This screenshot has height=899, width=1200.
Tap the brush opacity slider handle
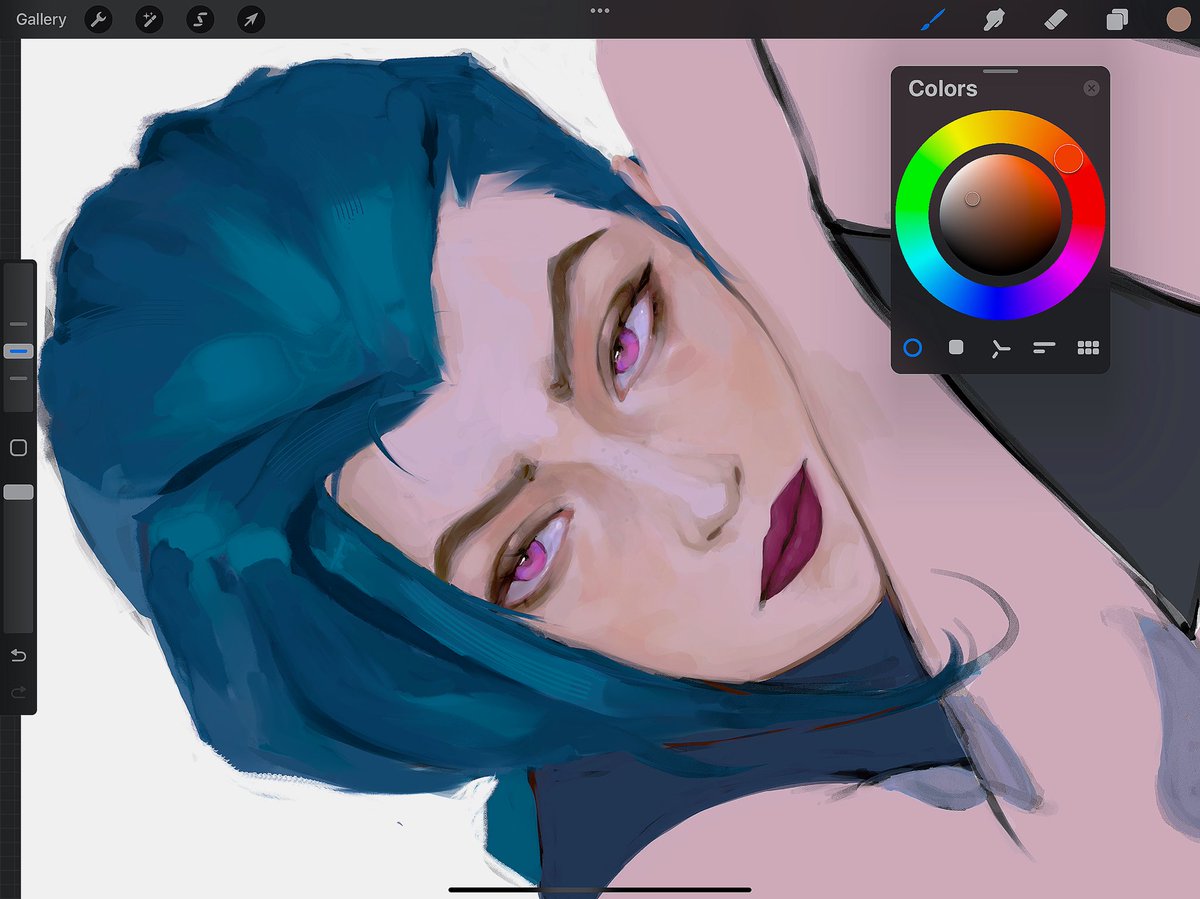[19, 492]
